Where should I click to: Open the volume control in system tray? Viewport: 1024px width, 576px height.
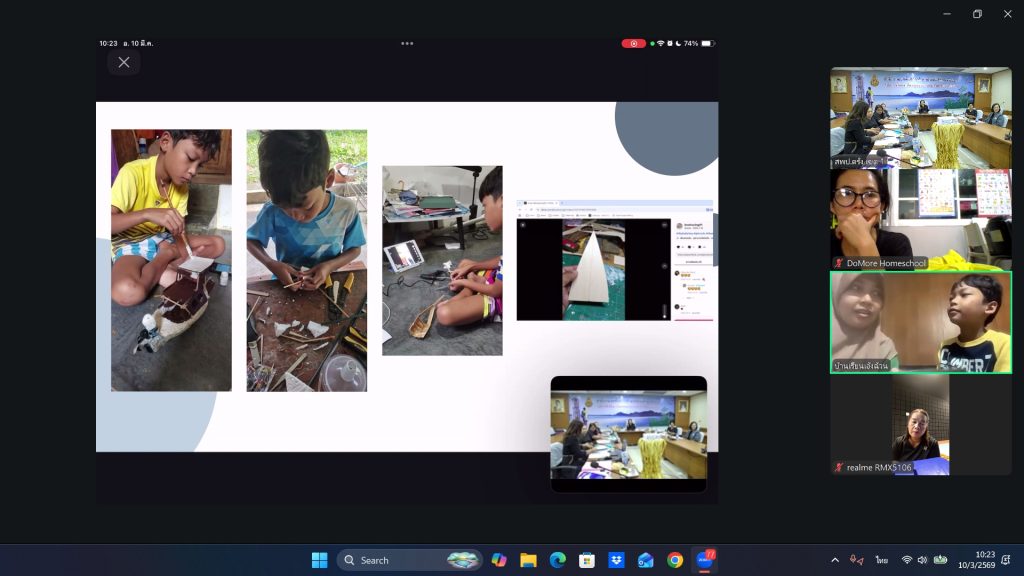pos(922,560)
